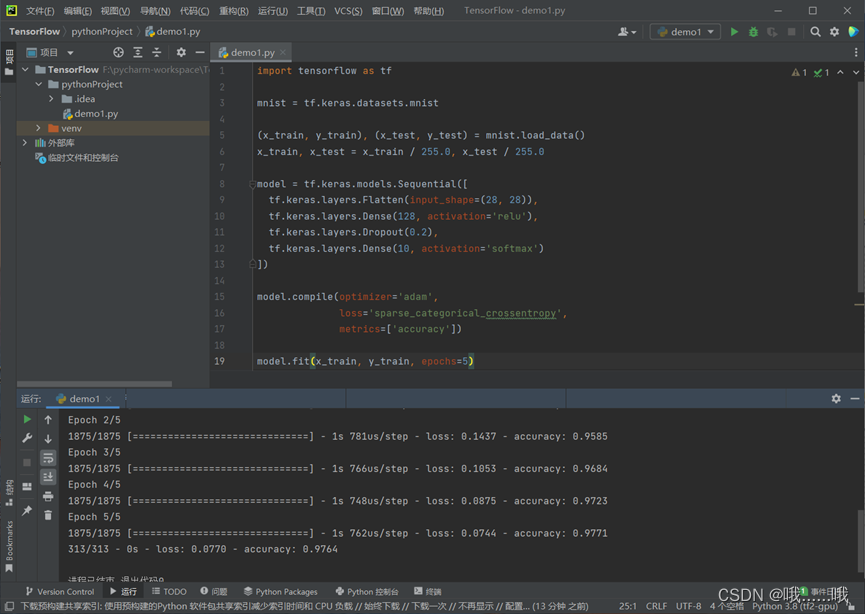Screen dimensions: 865x614
Task: Click the stop button in top toolbar
Action: (791, 32)
